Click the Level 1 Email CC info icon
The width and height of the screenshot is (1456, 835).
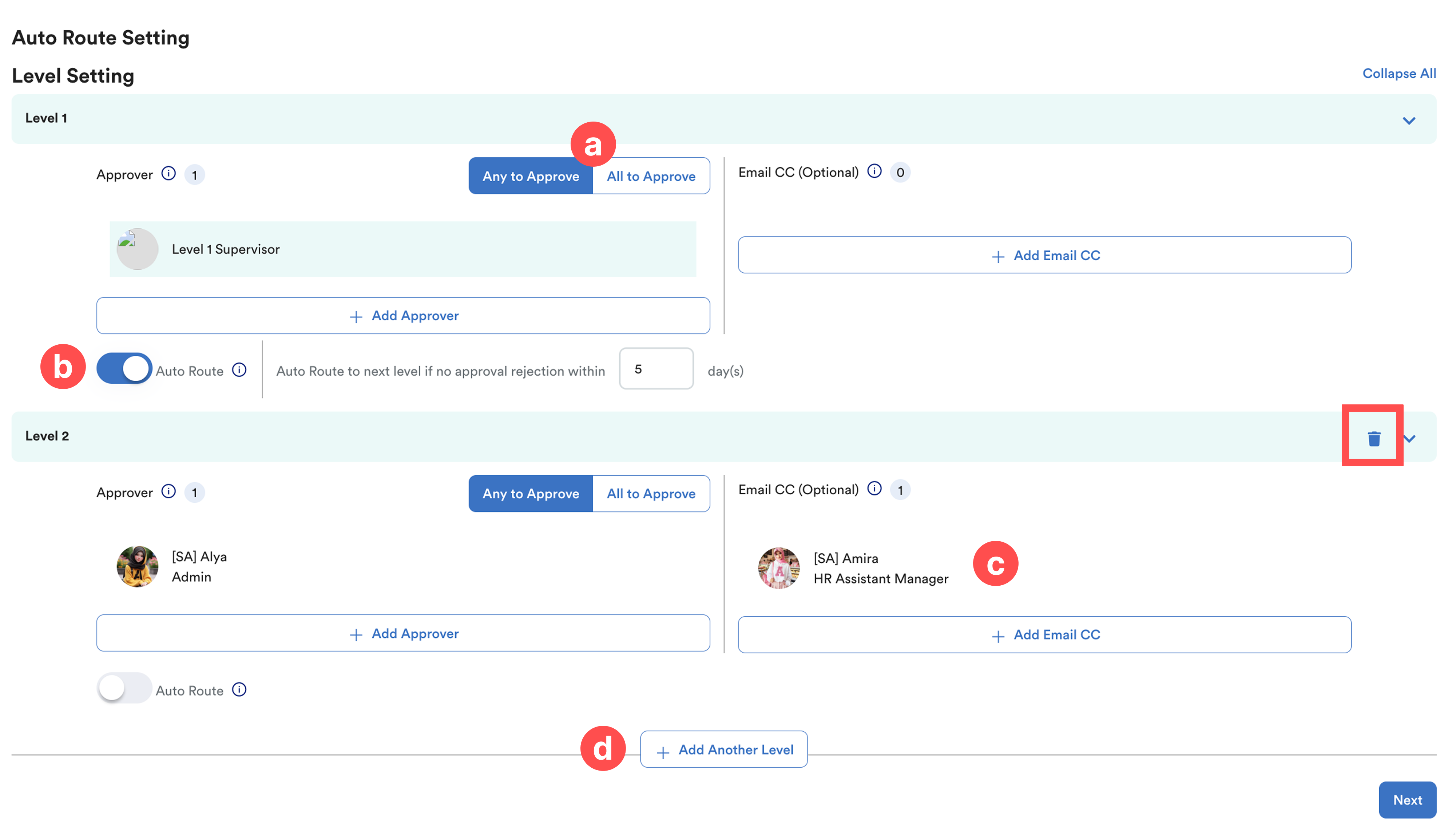(874, 171)
